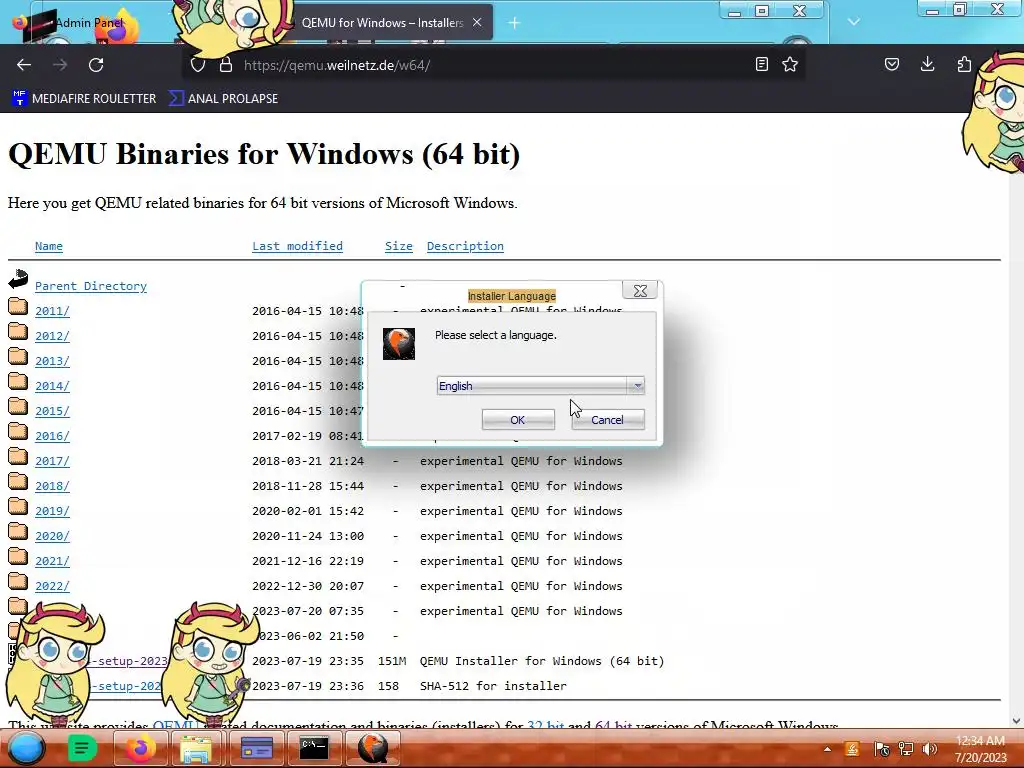Open the network tray icon
The height and width of the screenshot is (768, 1024).
tap(906, 749)
